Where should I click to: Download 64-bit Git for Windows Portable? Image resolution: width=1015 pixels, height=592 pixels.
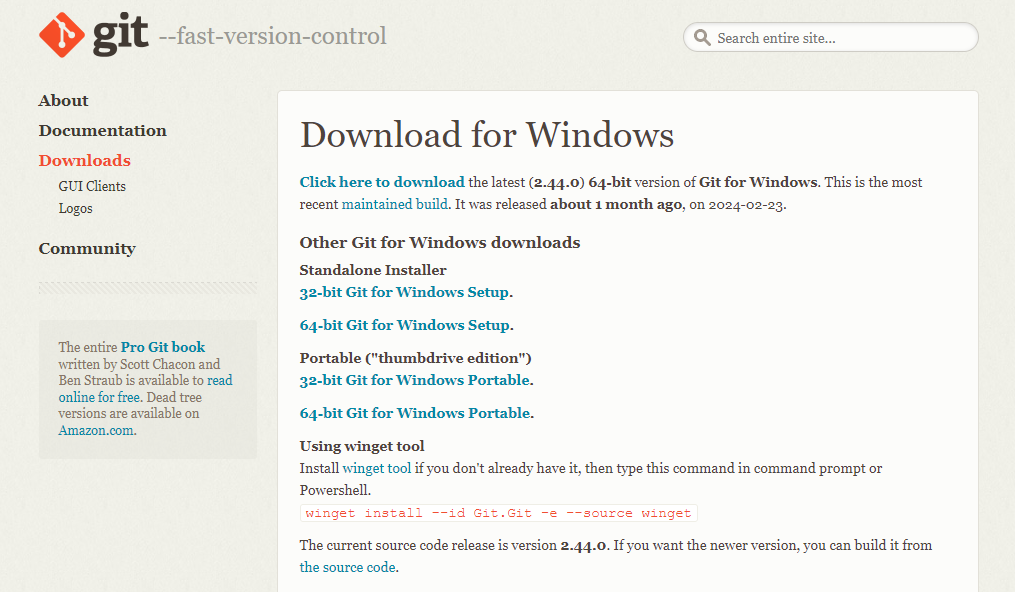(x=415, y=413)
